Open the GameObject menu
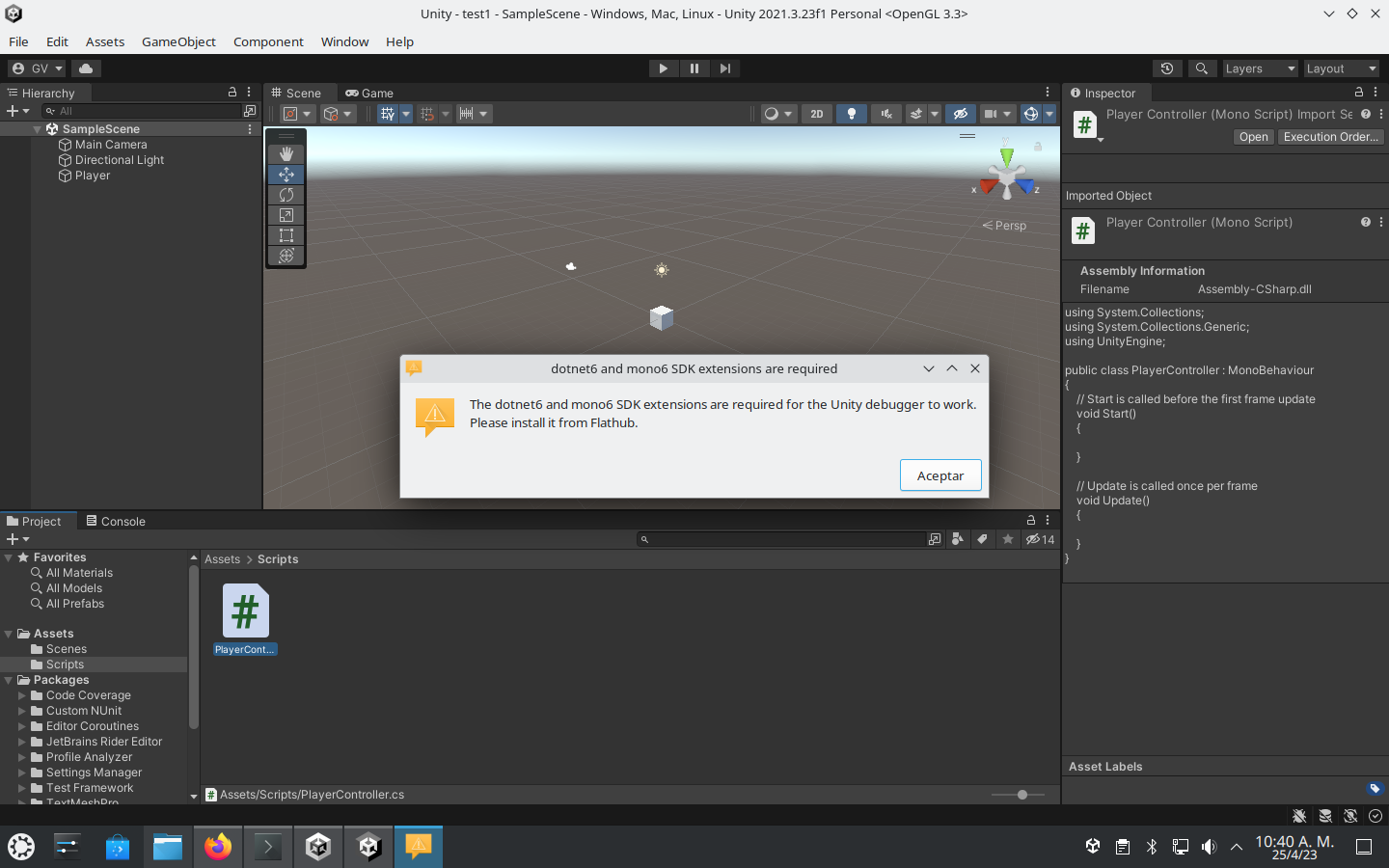Screen dimensions: 1389x868 (x=178, y=41)
